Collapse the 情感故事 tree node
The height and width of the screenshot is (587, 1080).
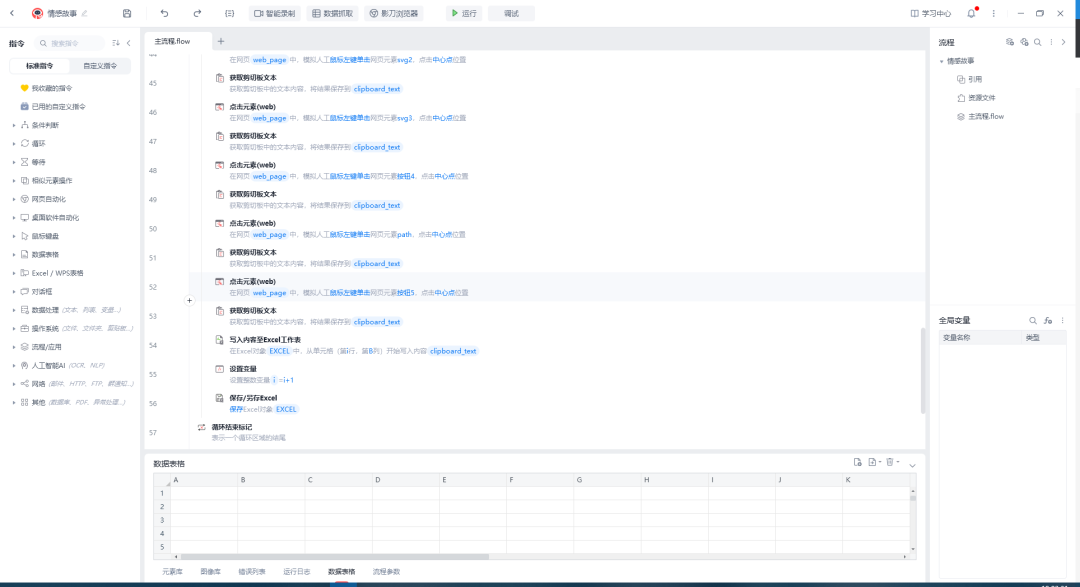point(942,61)
